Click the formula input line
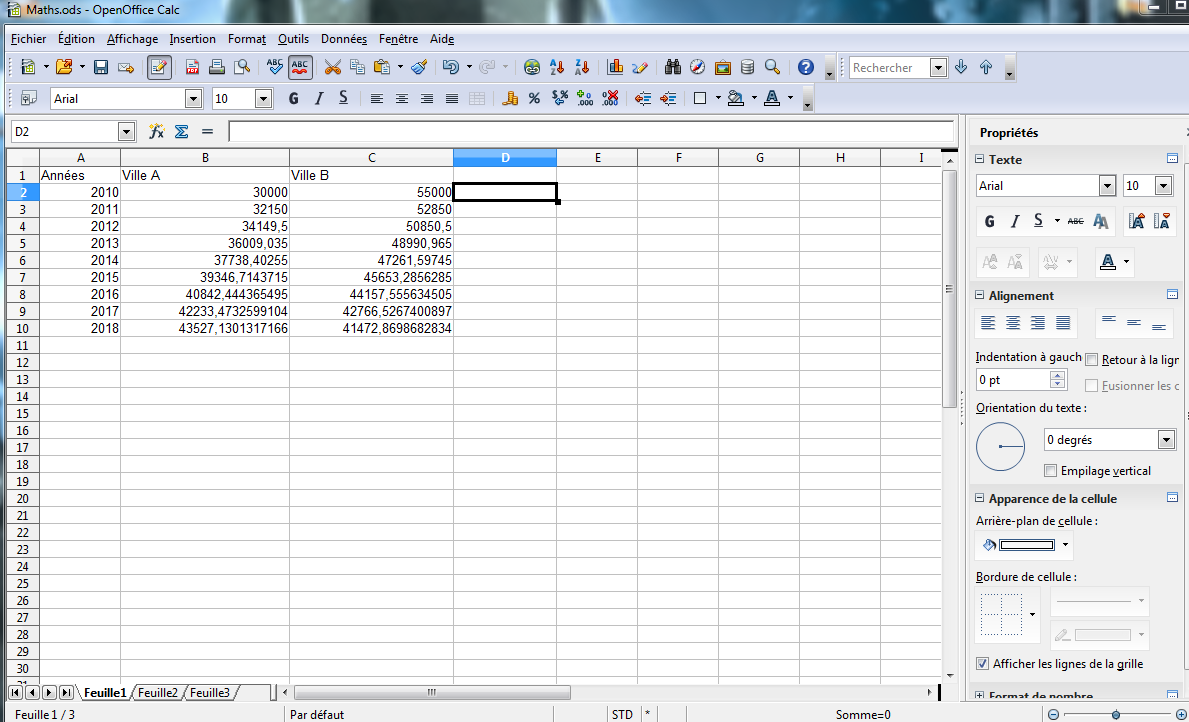 click(x=590, y=131)
